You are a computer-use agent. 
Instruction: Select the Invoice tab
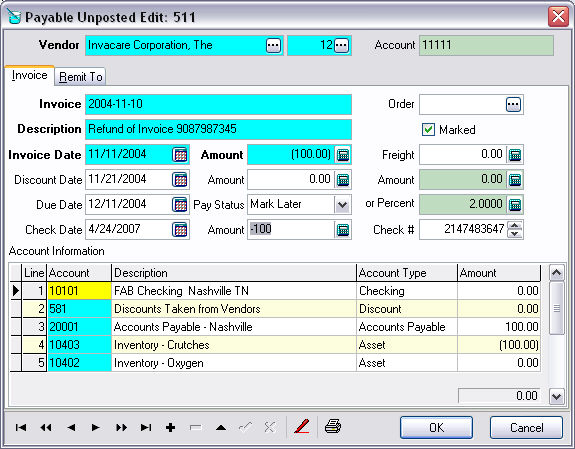click(29, 75)
